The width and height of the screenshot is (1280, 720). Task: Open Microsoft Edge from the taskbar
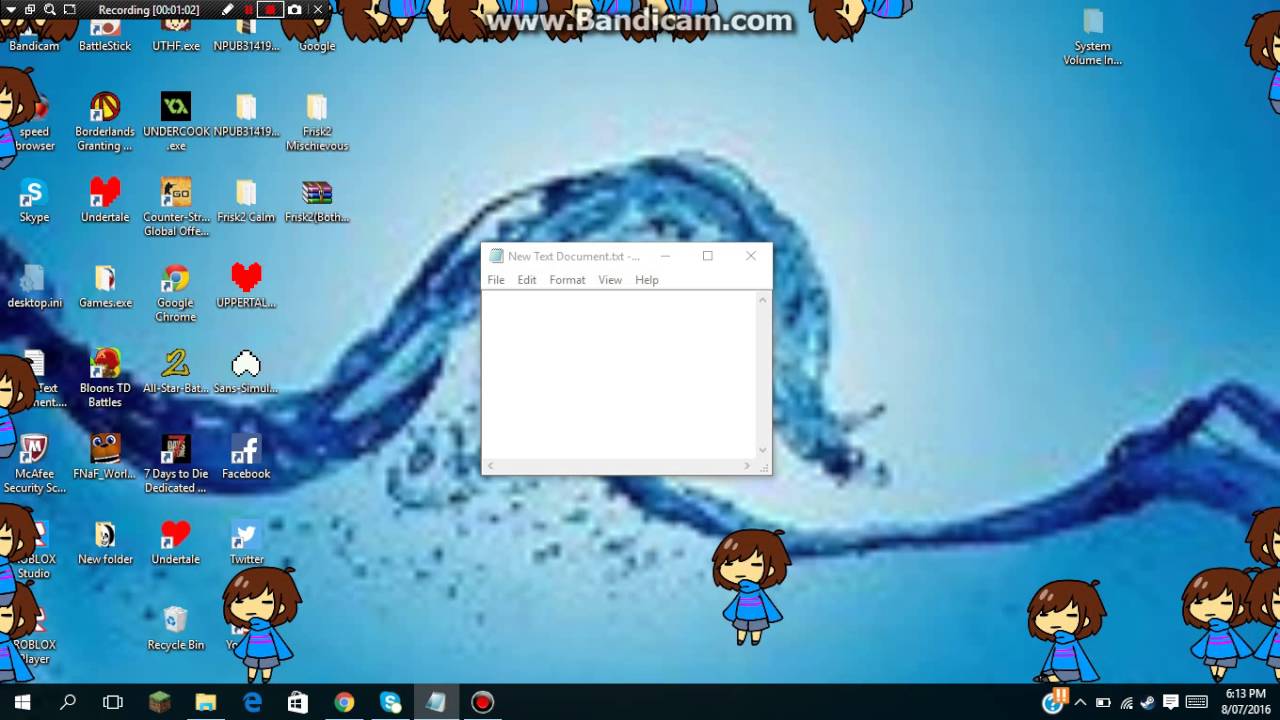252,702
